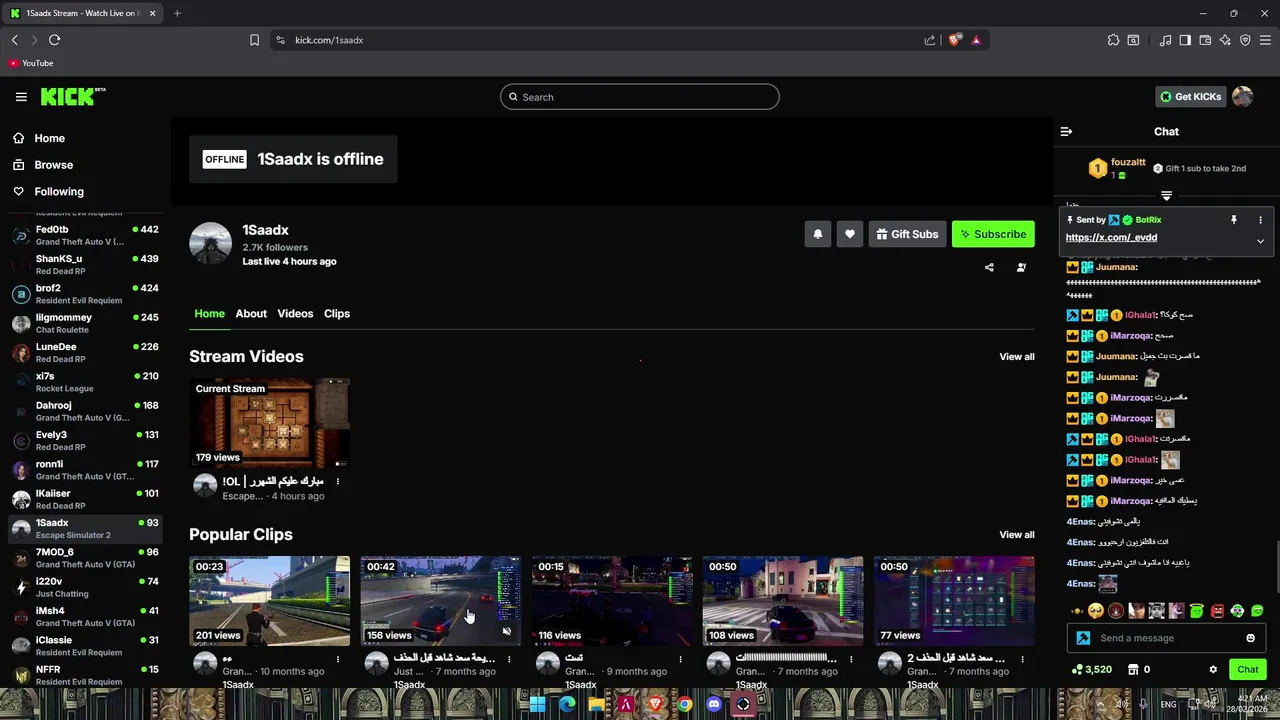Viewport: 1280px width, 720px height.
Task: Toggle the browser sidebar panel icon
Action: pos(1185,40)
